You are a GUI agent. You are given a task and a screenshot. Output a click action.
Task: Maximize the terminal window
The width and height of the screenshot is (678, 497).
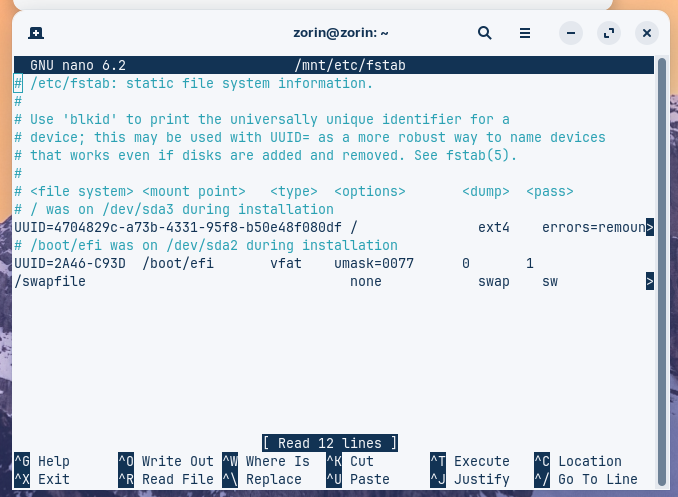[x=608, y=33]
